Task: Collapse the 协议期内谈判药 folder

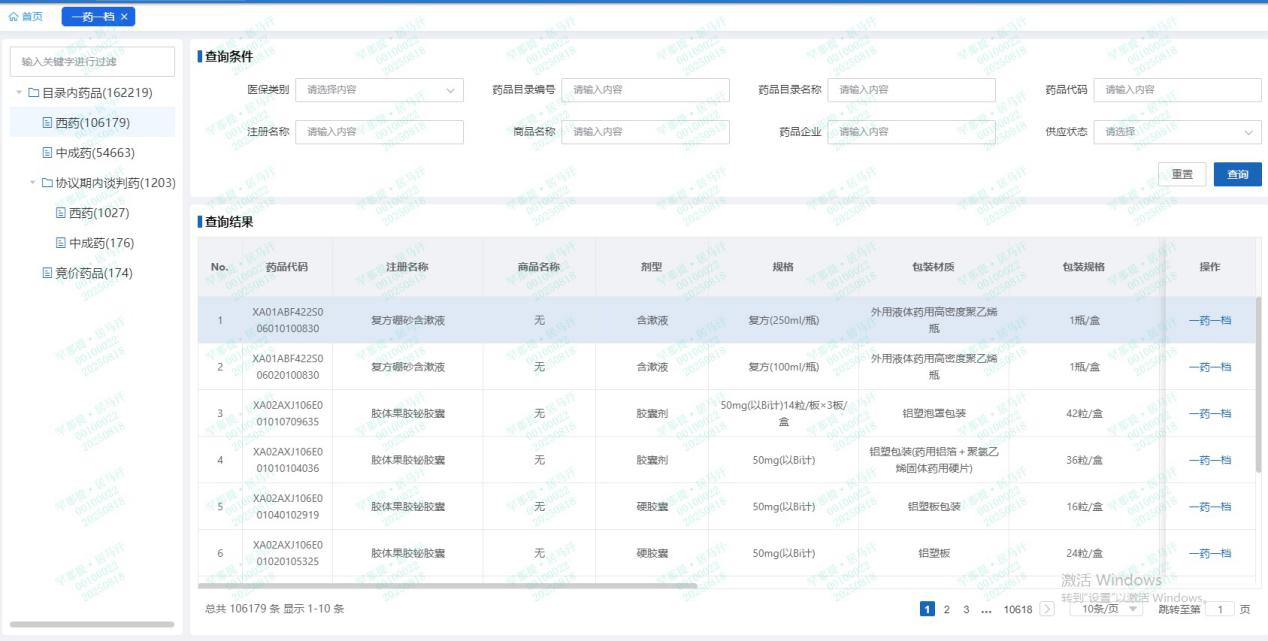Action: [33, 183]
